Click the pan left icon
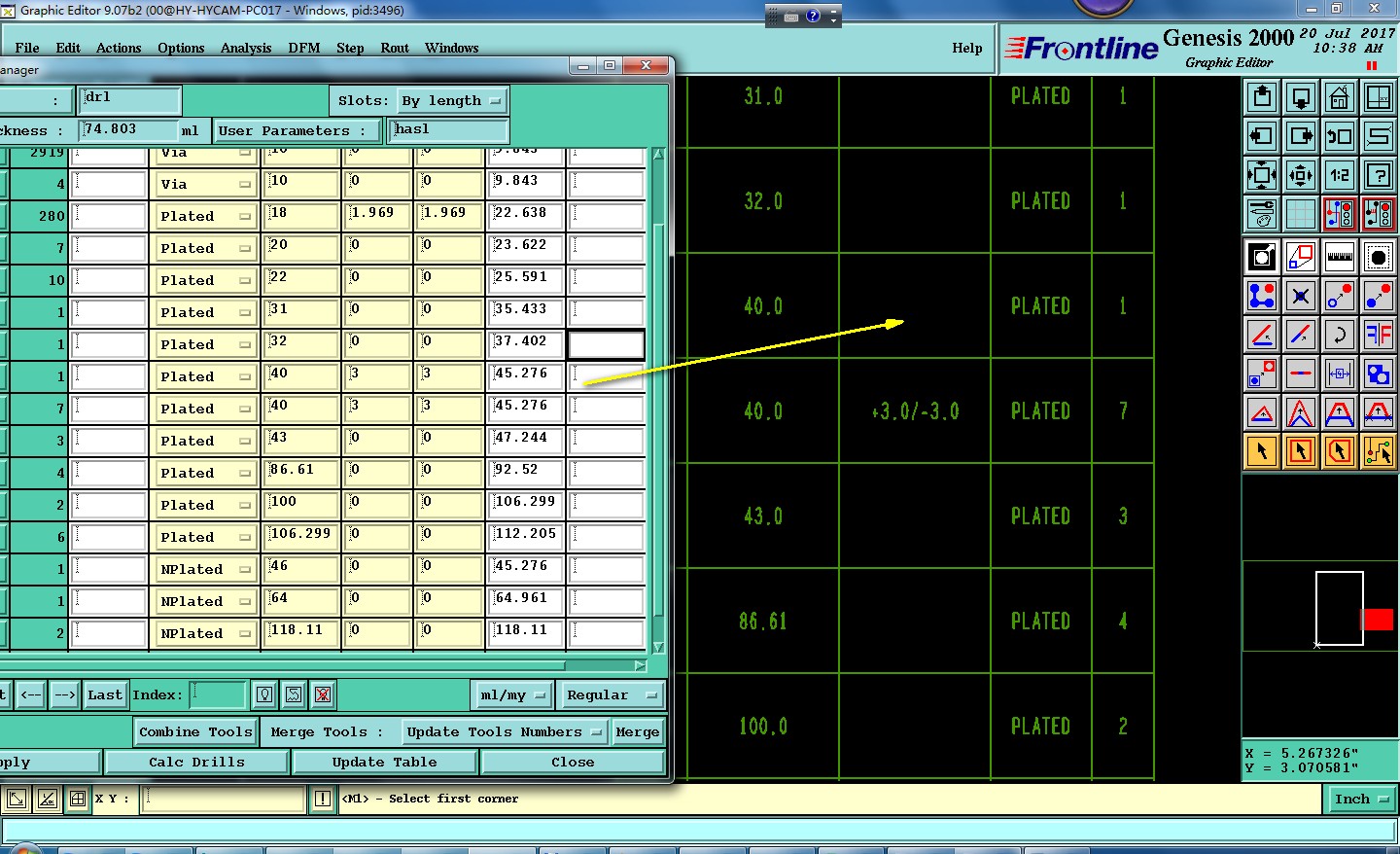 pos(1262,136)
